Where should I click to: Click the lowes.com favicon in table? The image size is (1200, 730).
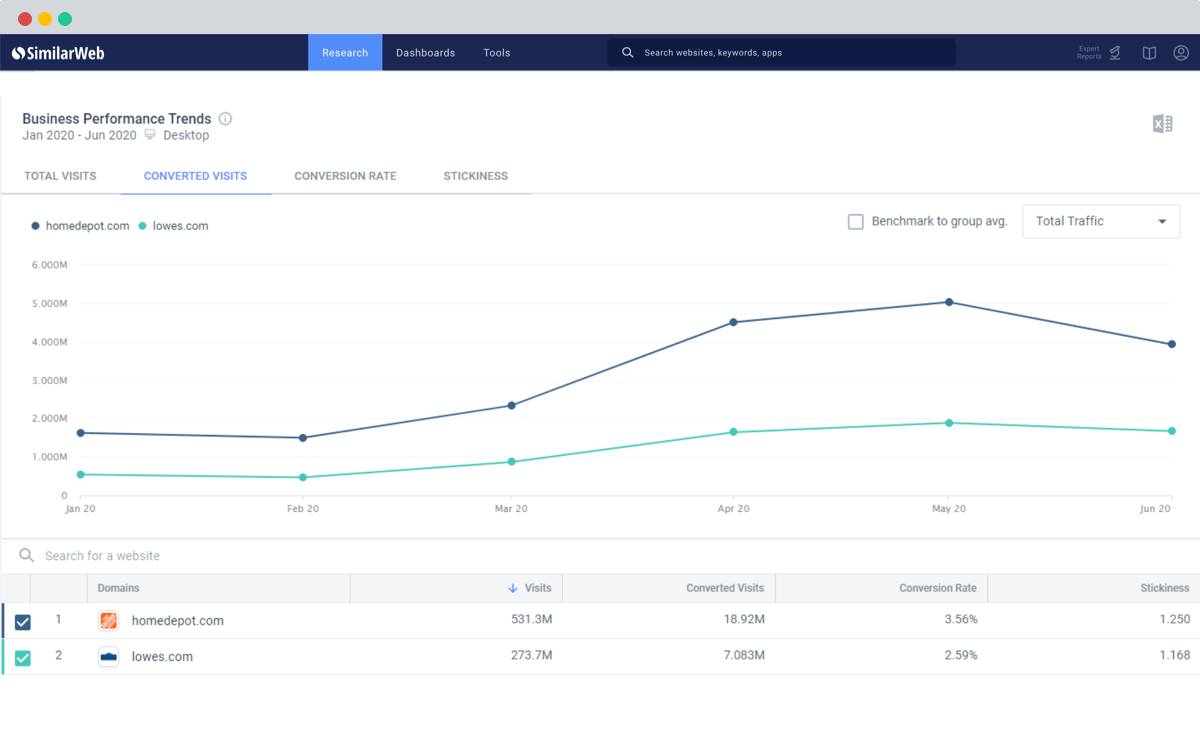click(x=109, y=657)
